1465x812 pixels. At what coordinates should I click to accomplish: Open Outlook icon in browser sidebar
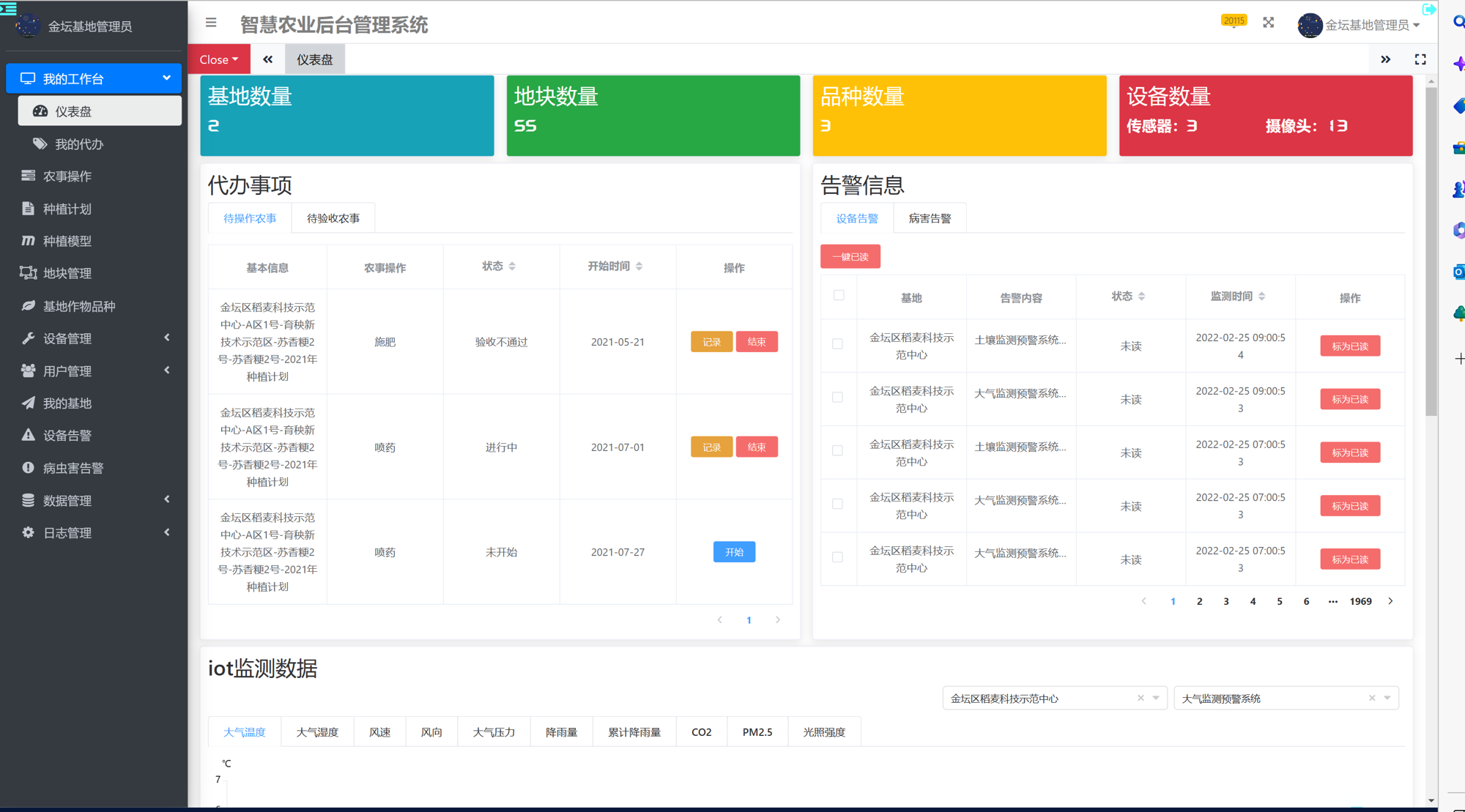[x=1458, y=272]
